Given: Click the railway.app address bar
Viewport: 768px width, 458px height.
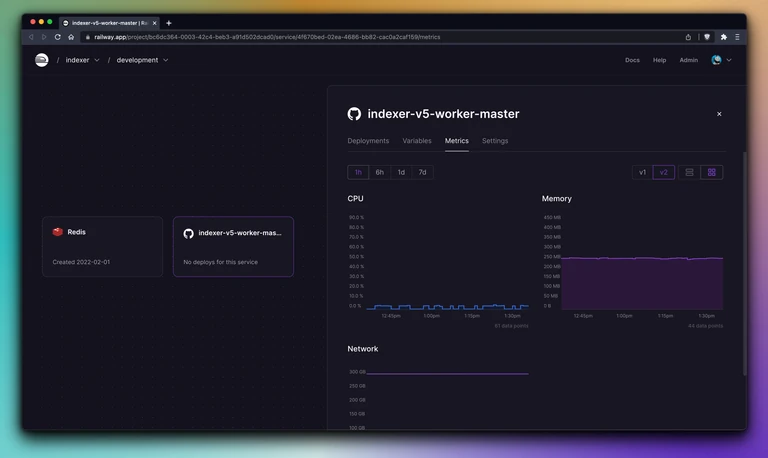Looking at the screenshot, I should click(x=382, y=37).
